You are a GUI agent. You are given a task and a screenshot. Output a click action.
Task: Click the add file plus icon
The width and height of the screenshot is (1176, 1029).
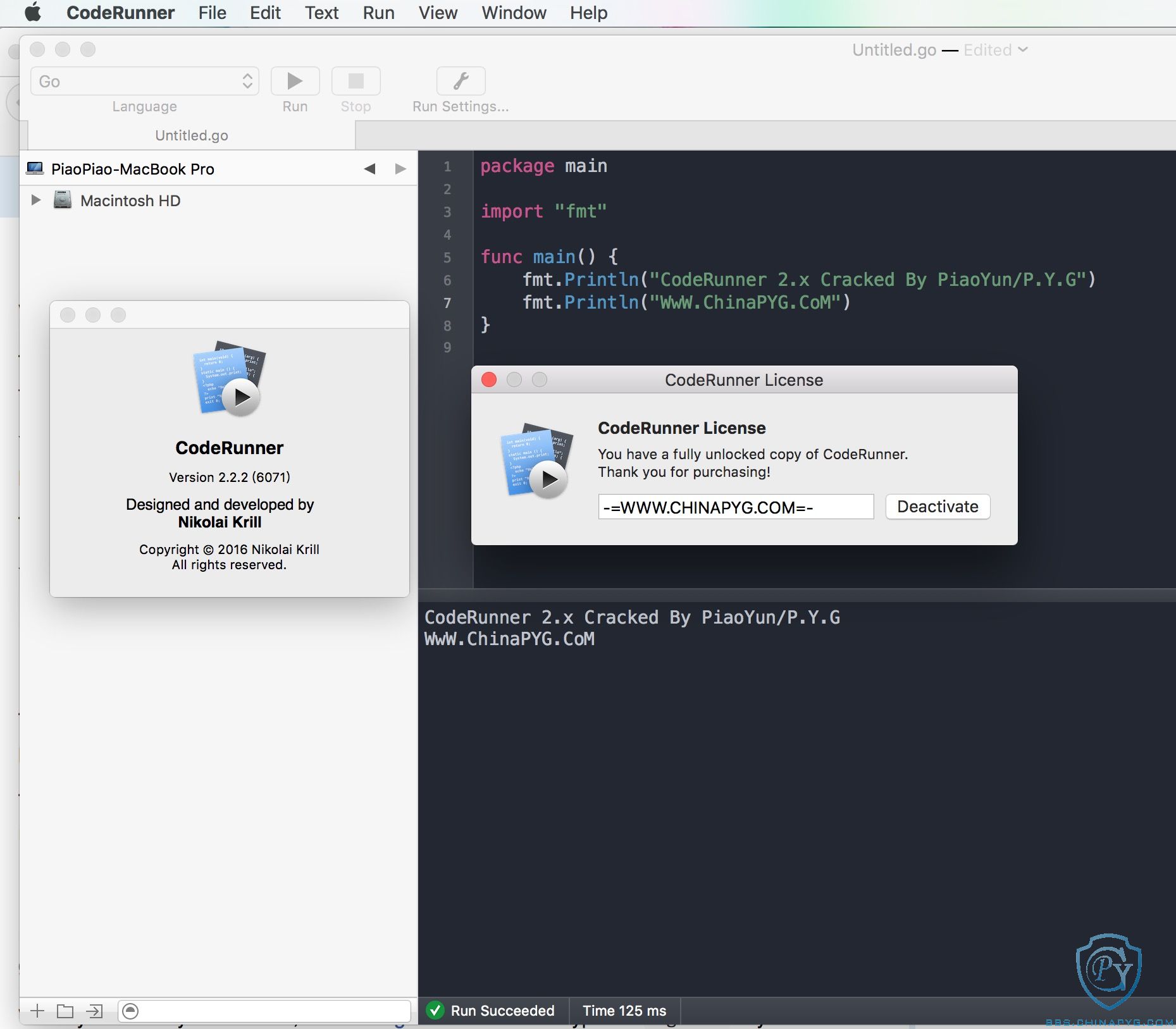[x=37, y=1011]
